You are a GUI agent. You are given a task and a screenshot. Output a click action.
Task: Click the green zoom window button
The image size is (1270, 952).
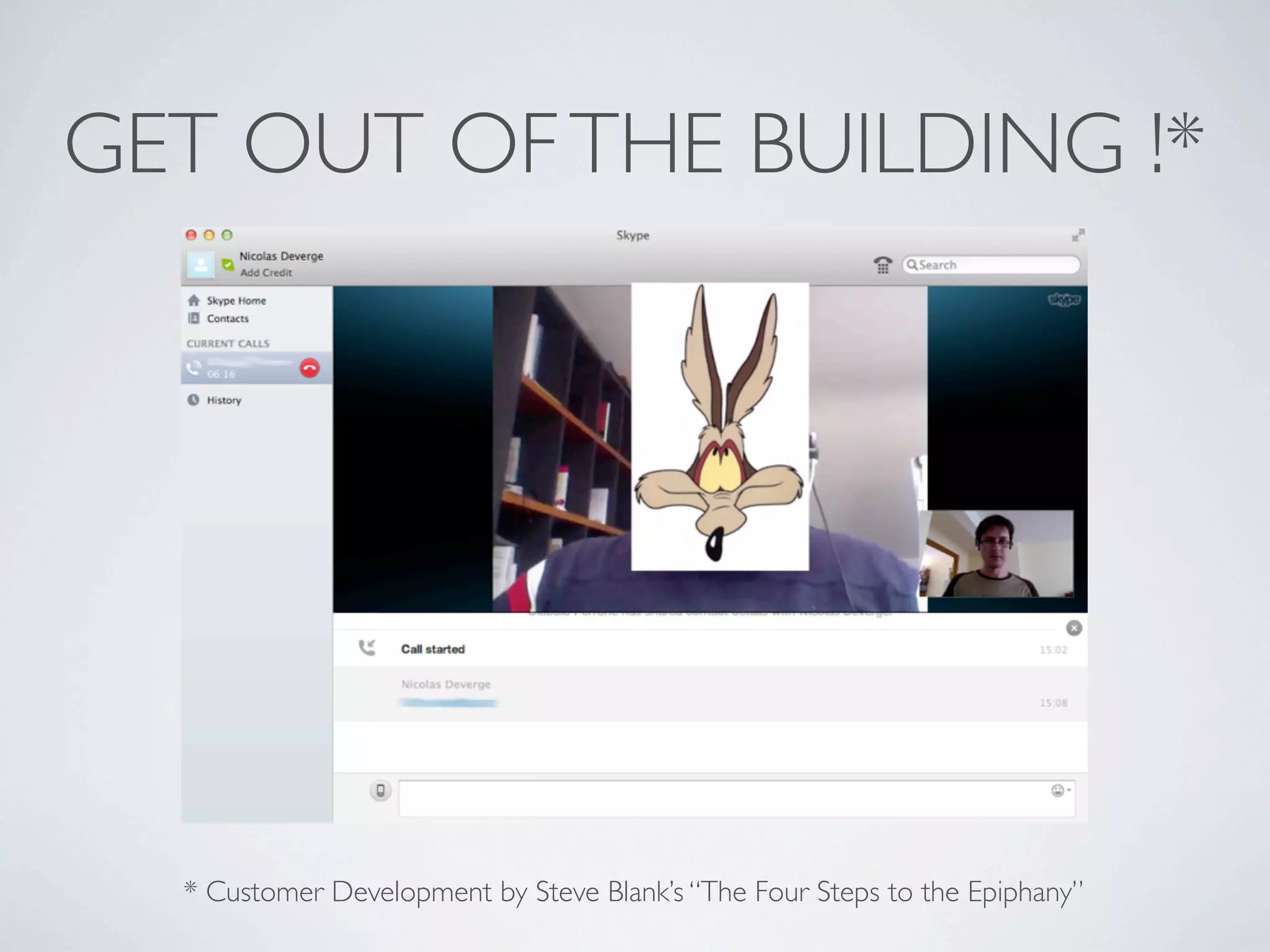(227, 235)
